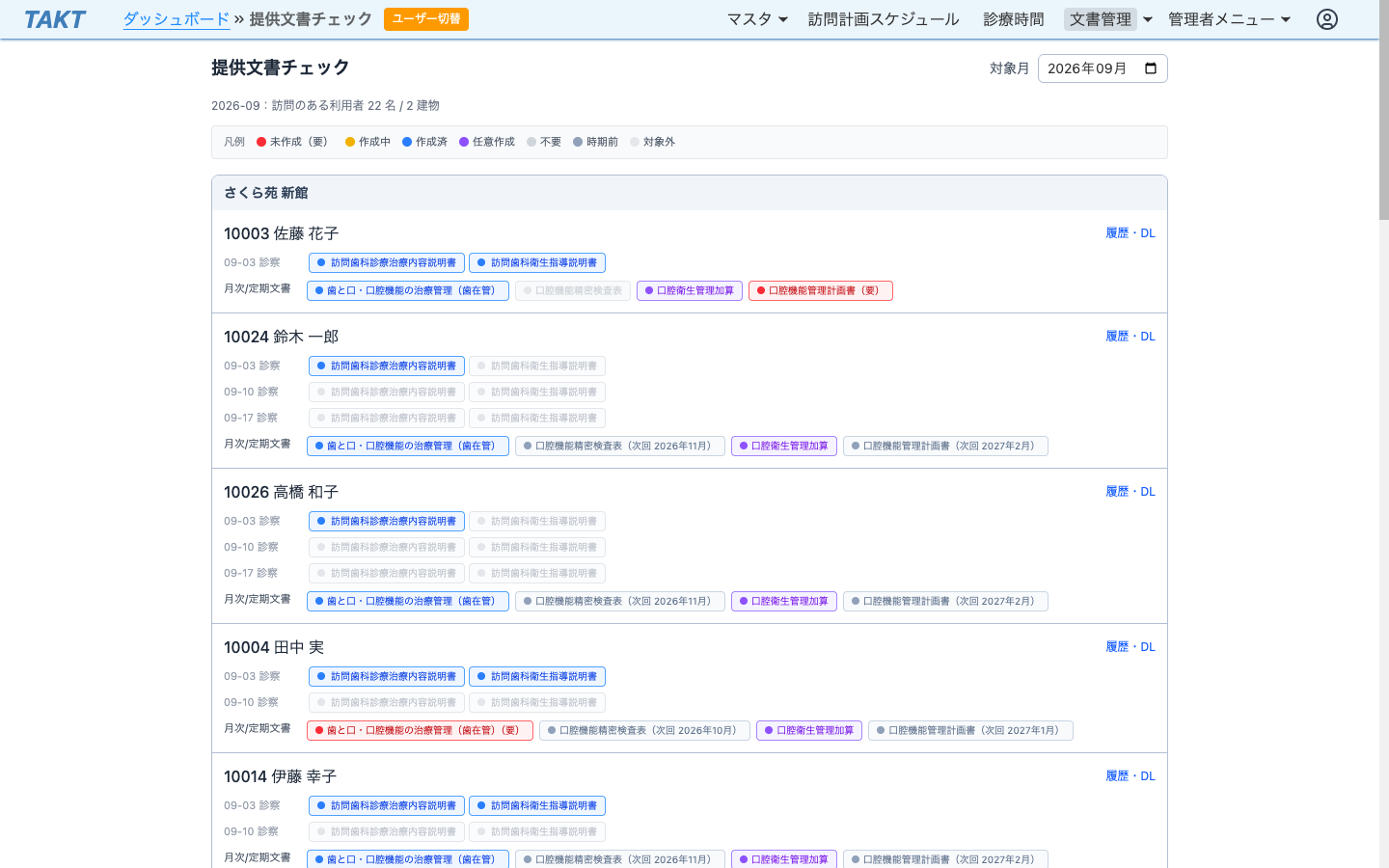Focus the 対象月 date input field
1389x868 pixels.
tap(1103, 68)
